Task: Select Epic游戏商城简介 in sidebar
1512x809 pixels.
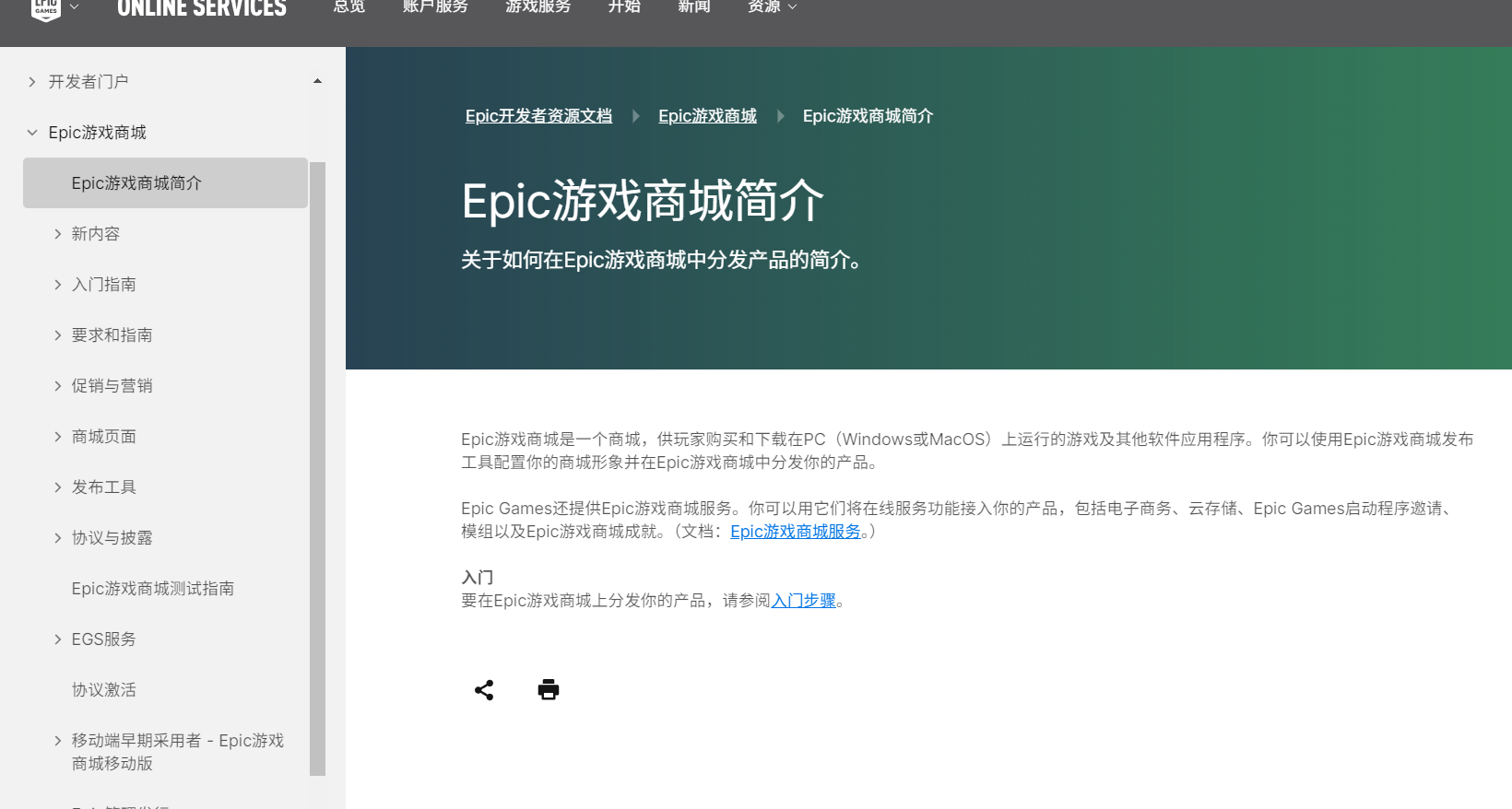Action: 165,182
